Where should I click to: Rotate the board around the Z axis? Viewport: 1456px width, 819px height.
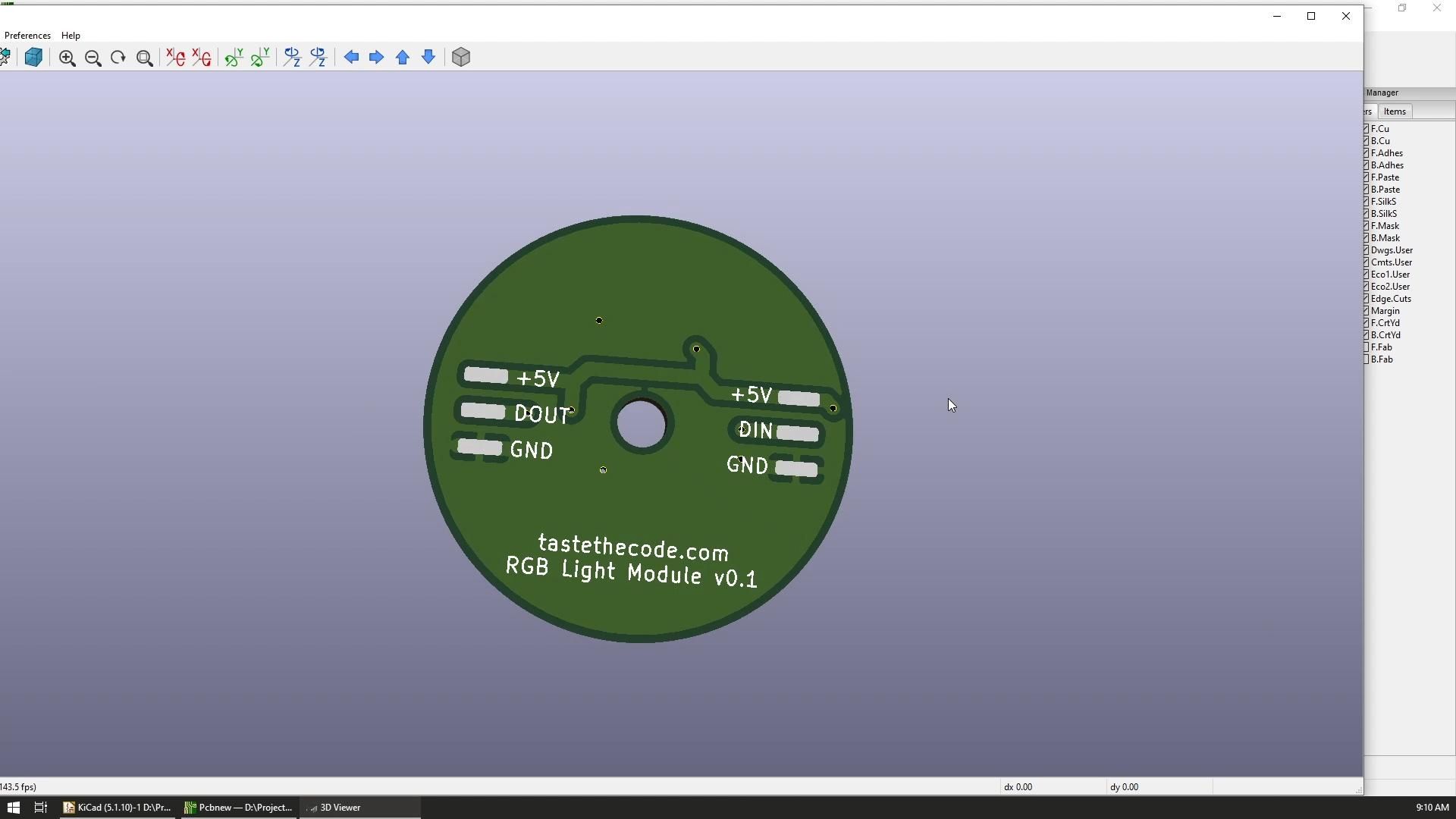point(292,57)
